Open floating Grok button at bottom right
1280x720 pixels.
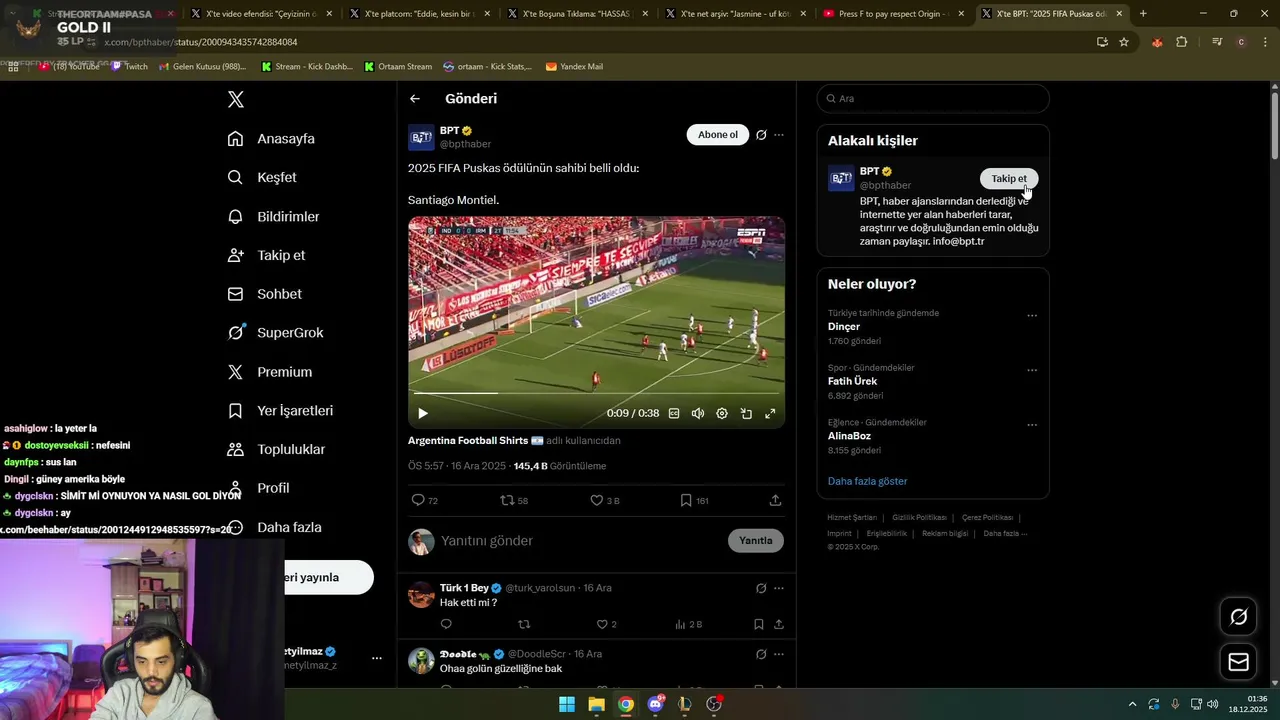1238,617
